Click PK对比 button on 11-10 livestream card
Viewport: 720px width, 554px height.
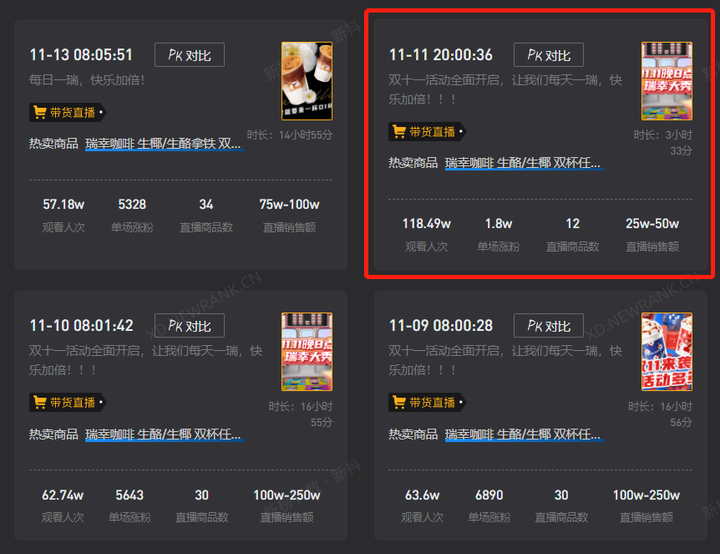point(189,326)
